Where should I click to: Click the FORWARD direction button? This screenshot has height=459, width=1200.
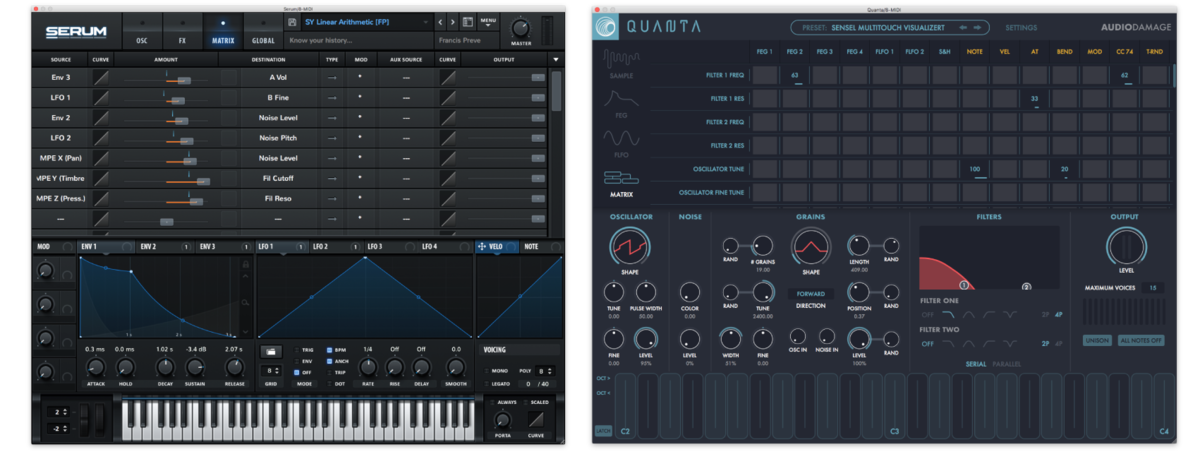(810, 294)
